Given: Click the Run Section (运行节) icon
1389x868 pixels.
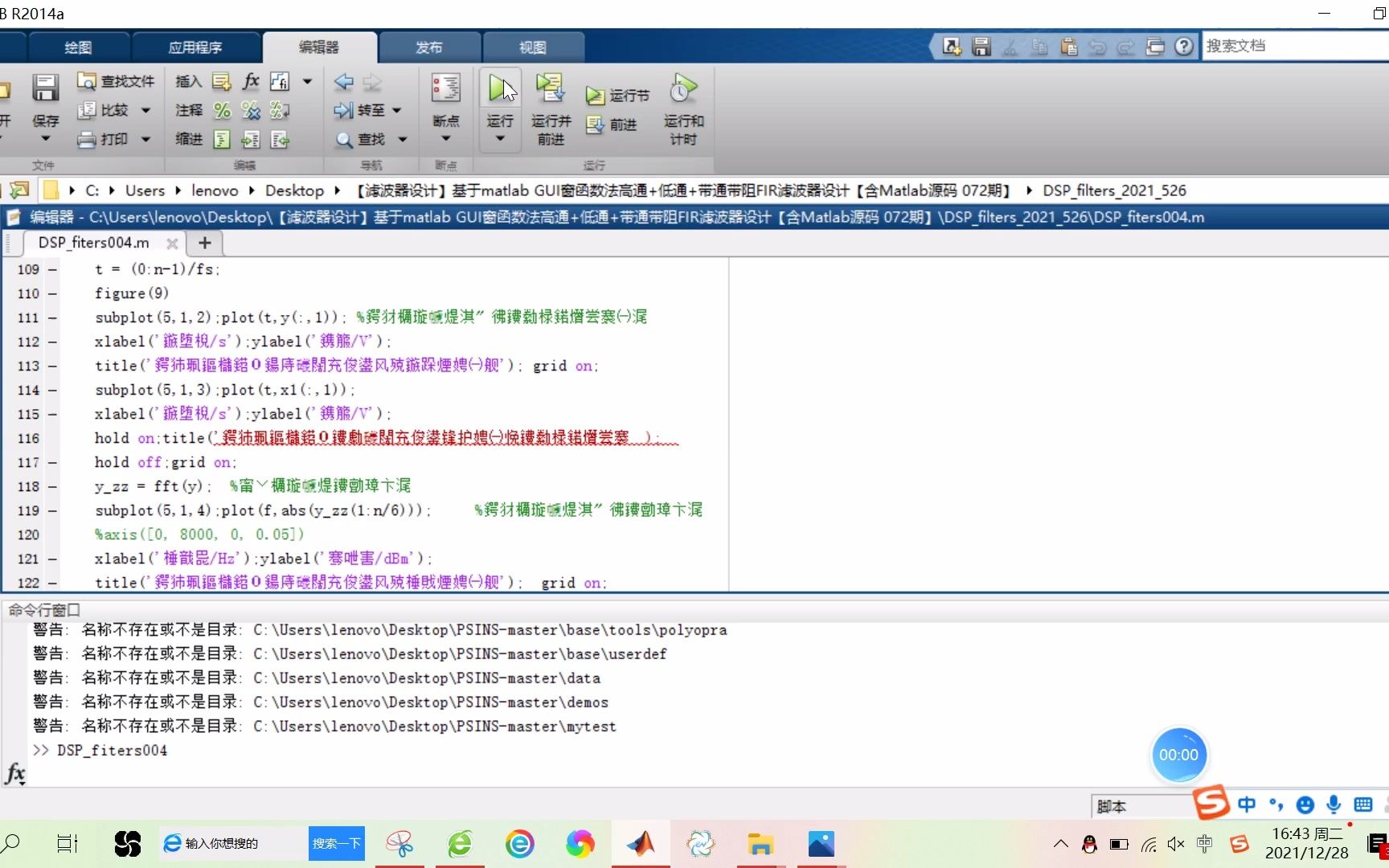Looking at the screenshot, I should point(594,96).
